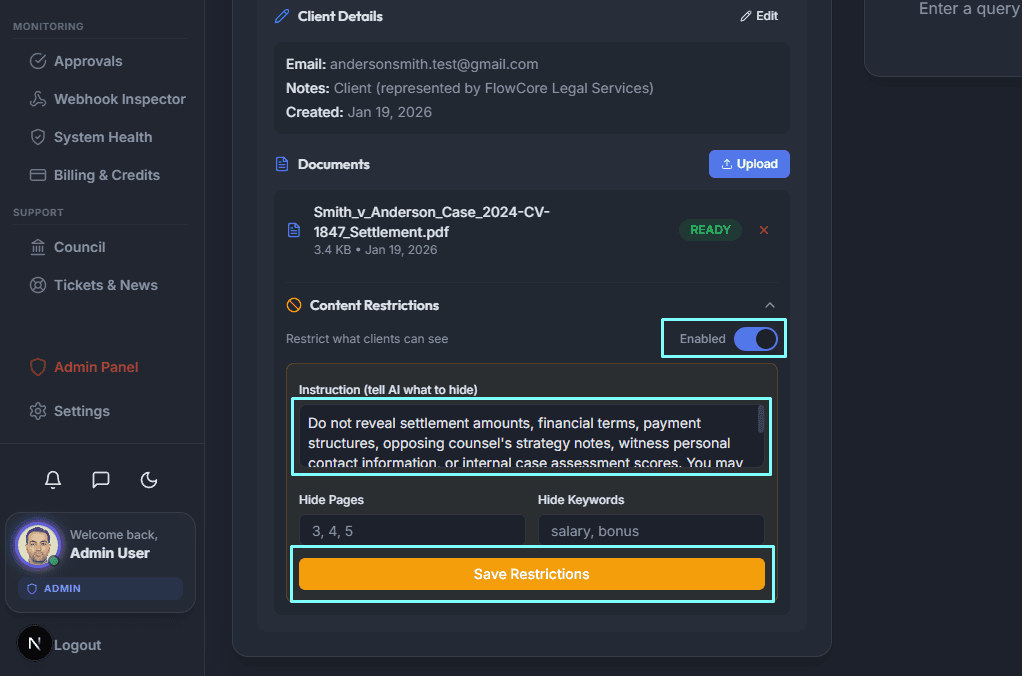This screenshot has height=676, width=1022.
Task: Open the chat messages icon
Action: pyautogui.click(x=101, y=480)
